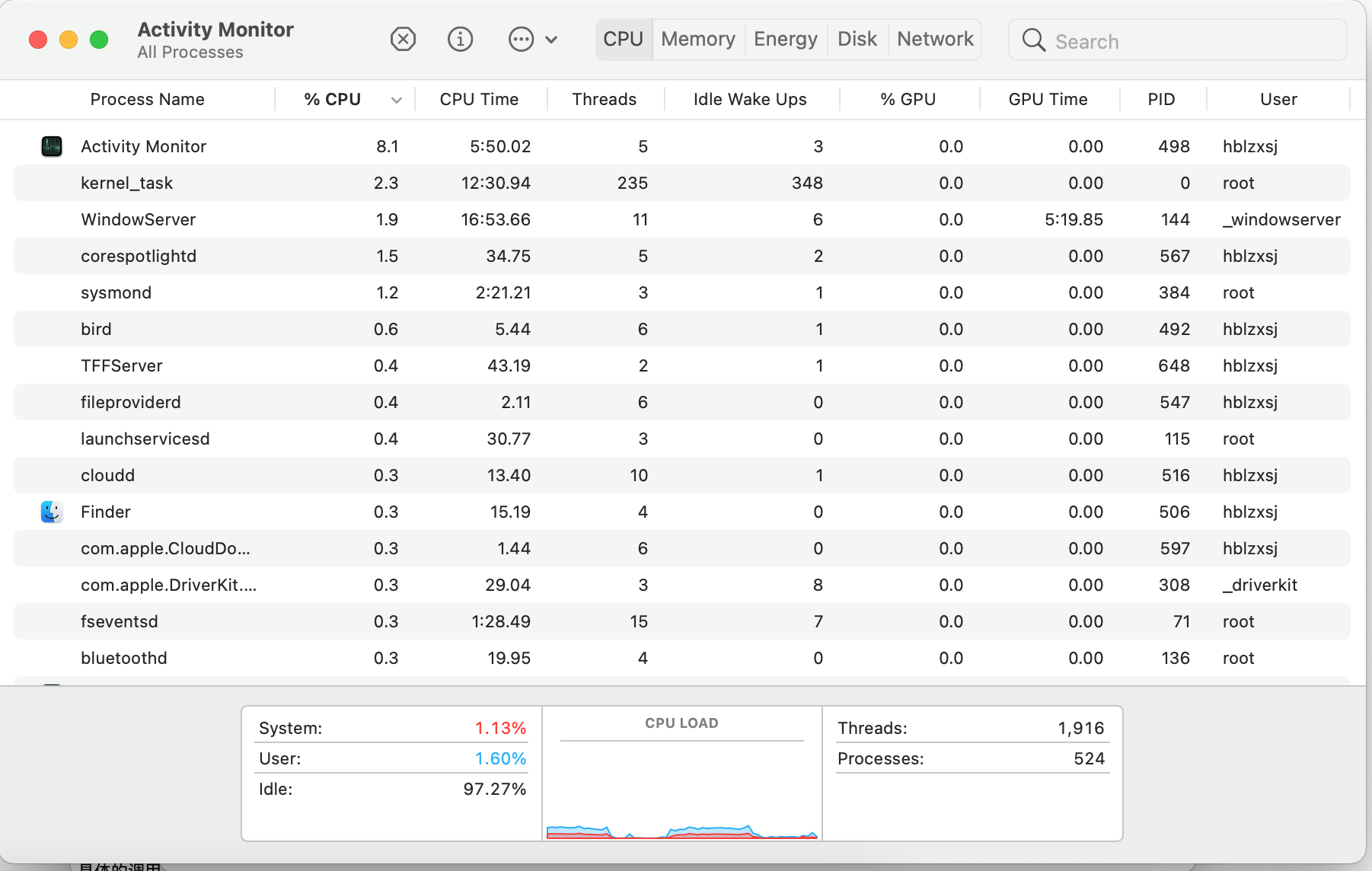Click the All Processes subtitle
This screenshot has height=871, width=1372.
(190, 52)
